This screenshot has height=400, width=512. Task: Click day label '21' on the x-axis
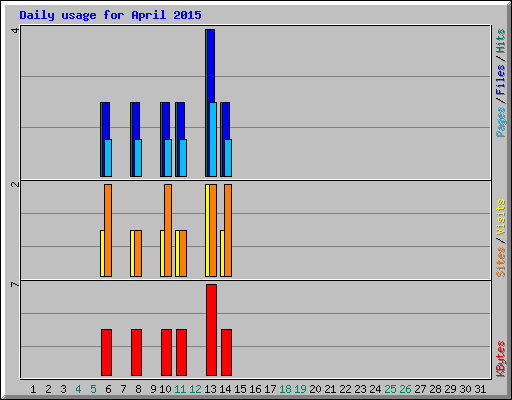330,389
